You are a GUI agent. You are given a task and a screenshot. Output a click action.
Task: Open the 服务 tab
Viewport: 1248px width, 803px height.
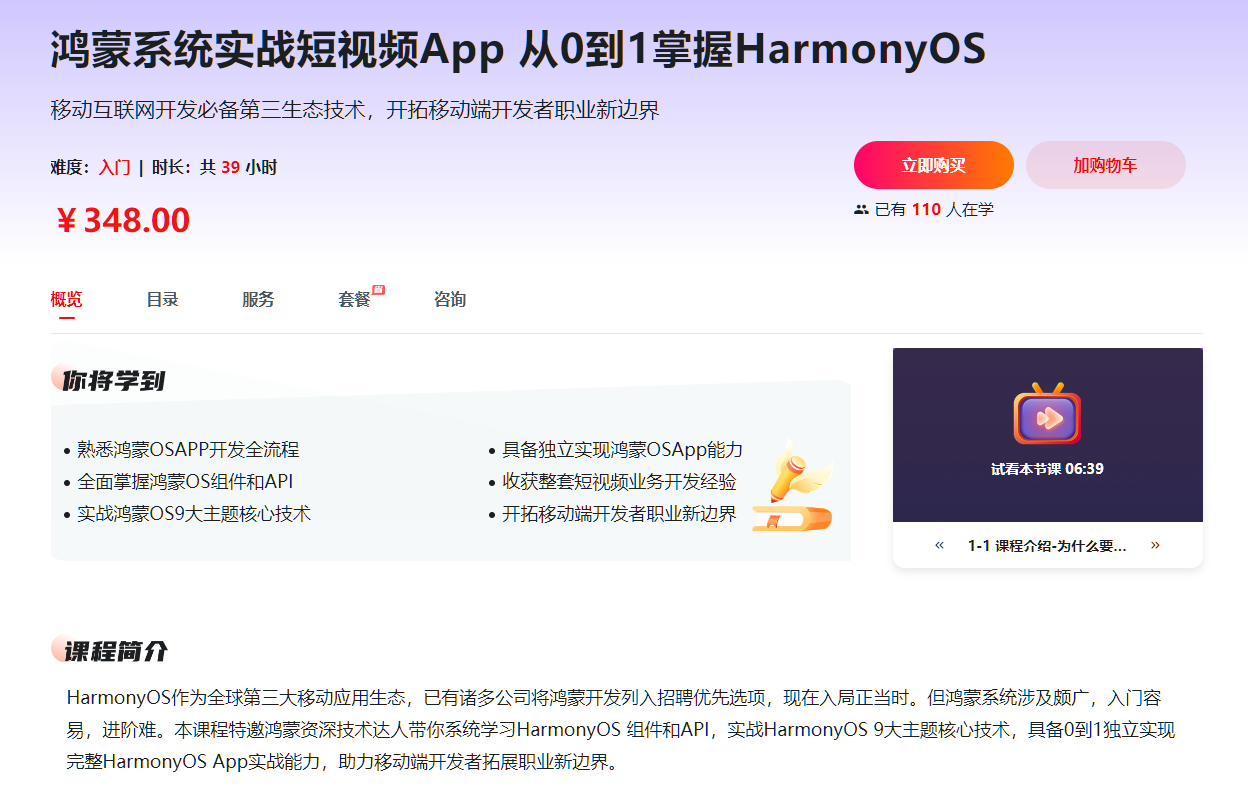258,299
